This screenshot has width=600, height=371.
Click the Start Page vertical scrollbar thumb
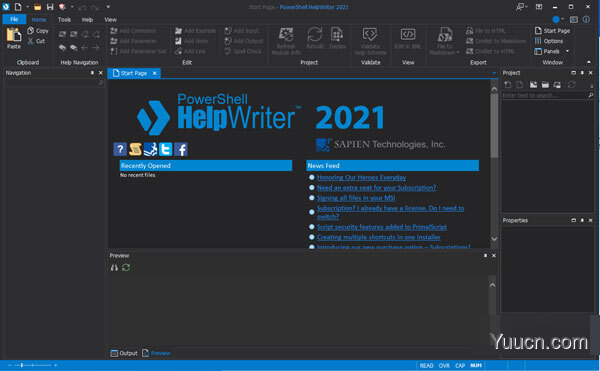point(494,126)
